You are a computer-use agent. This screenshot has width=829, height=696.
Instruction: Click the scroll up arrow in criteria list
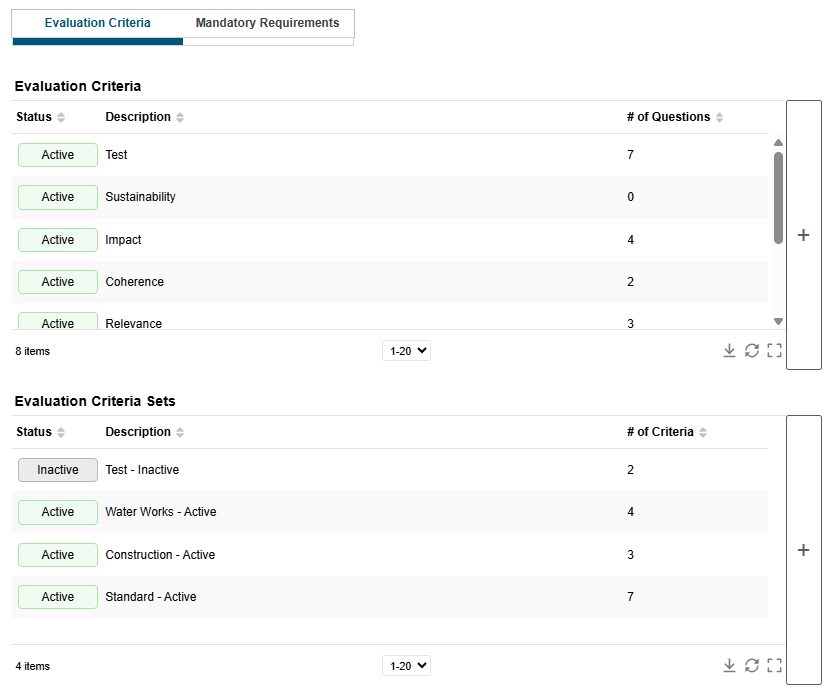click(778, 142)
